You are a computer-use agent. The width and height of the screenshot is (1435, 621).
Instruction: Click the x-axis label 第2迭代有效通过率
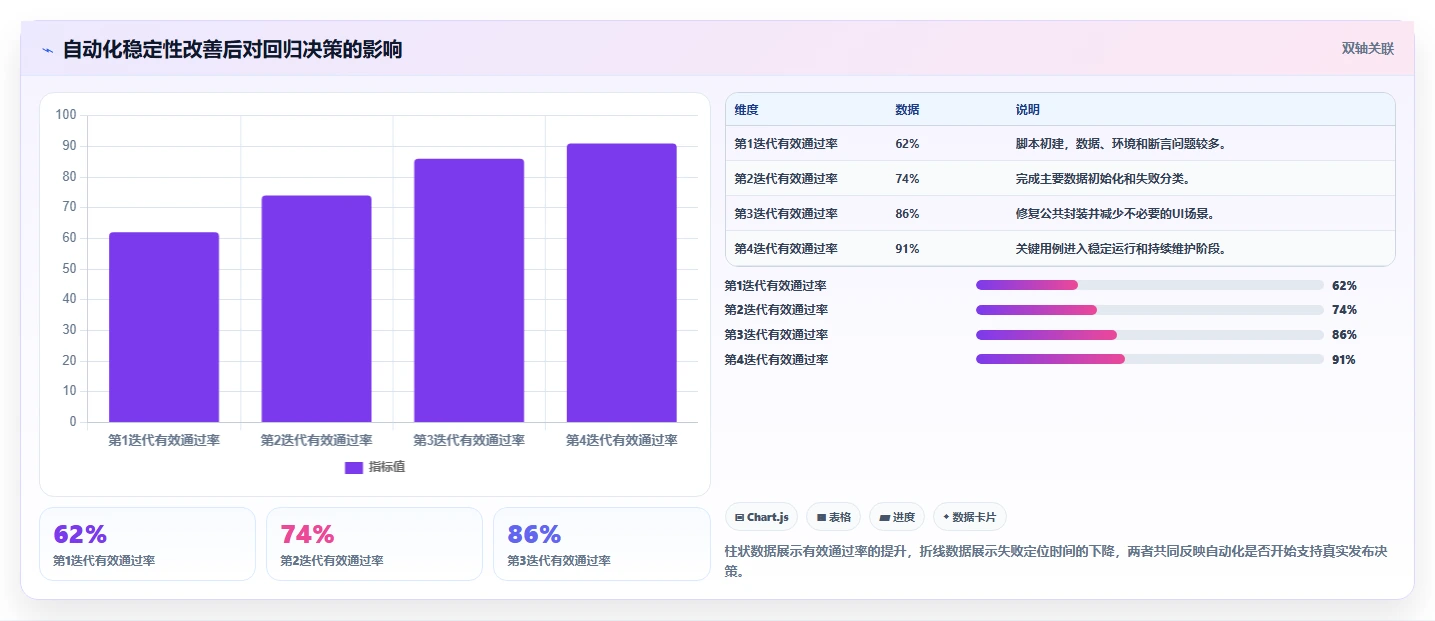(316, 440)
